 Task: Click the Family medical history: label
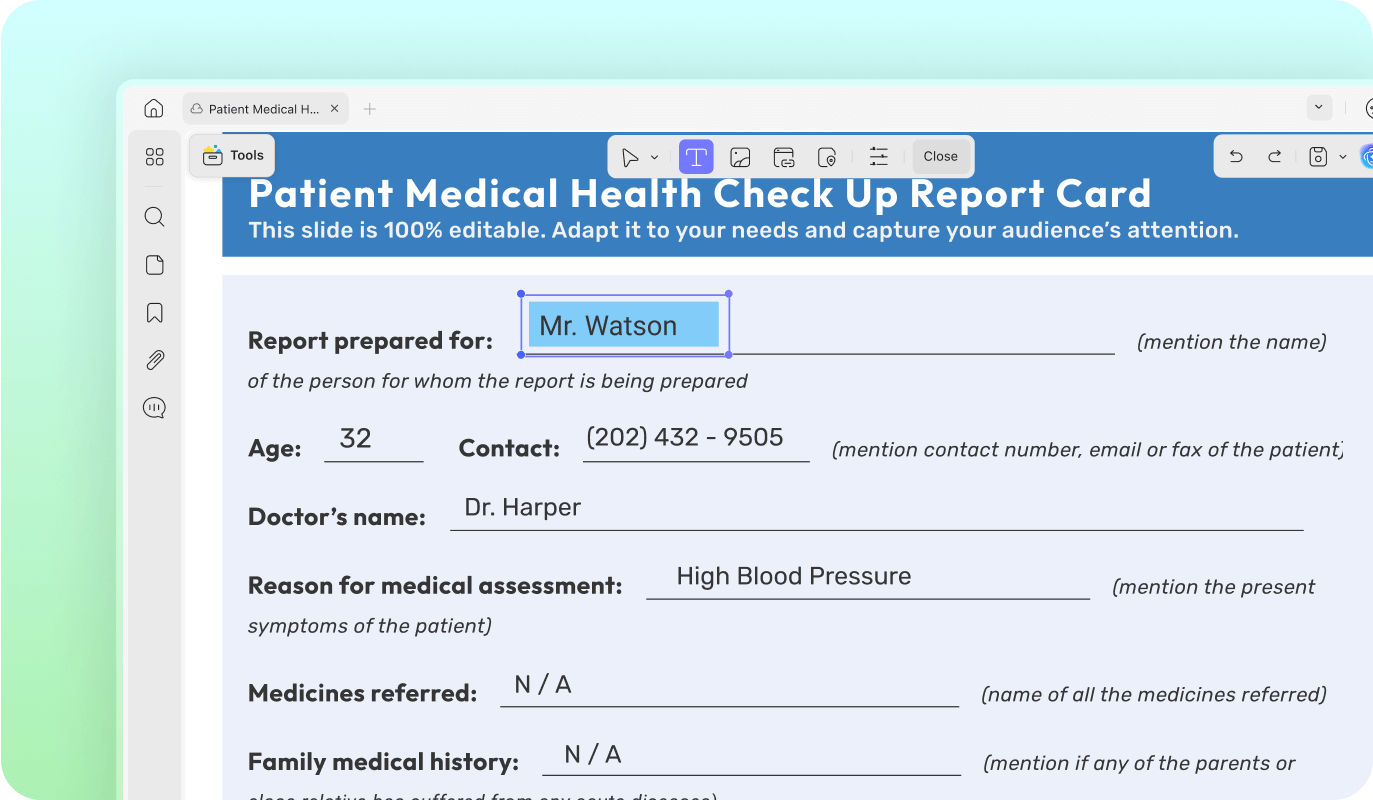[383, 762]
